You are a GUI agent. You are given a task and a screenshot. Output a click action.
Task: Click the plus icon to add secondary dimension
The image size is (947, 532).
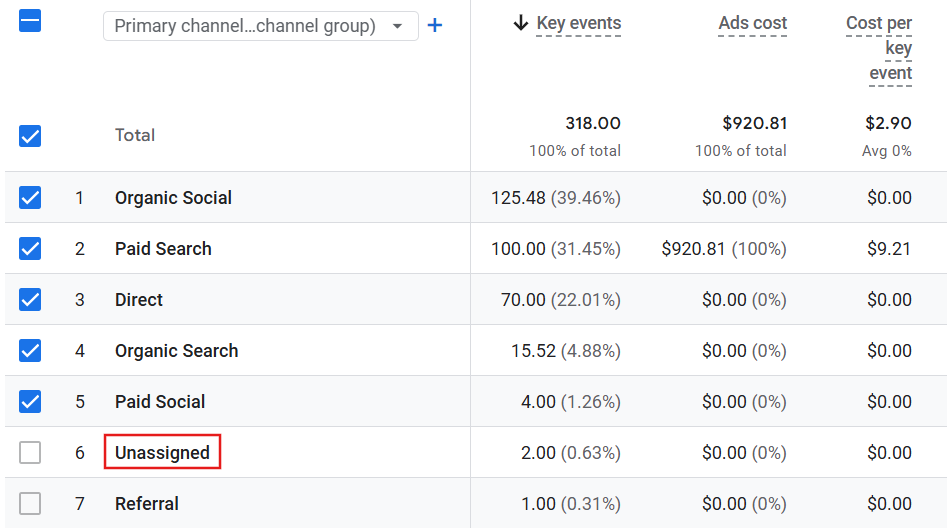[x=435, y=25]
